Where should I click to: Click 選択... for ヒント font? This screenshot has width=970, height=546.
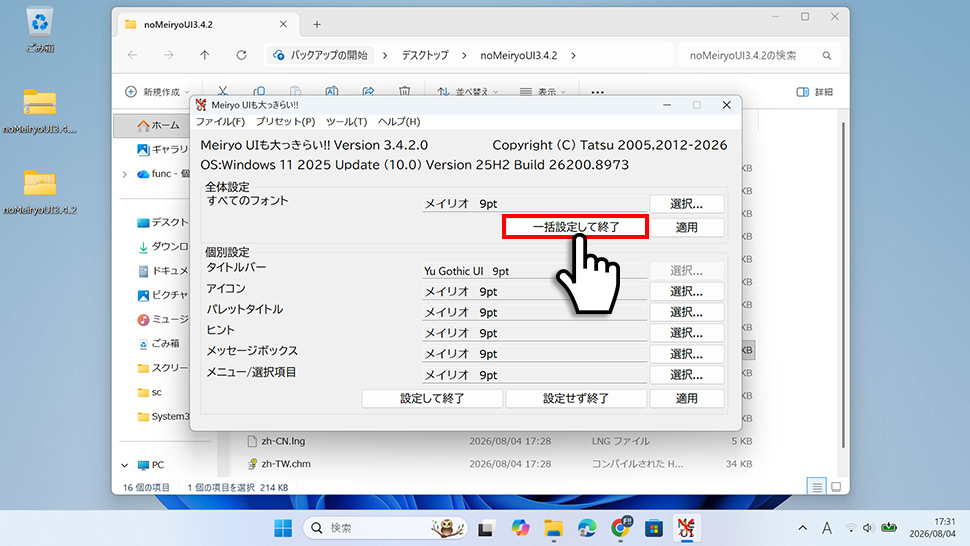[x=687, y=333]
